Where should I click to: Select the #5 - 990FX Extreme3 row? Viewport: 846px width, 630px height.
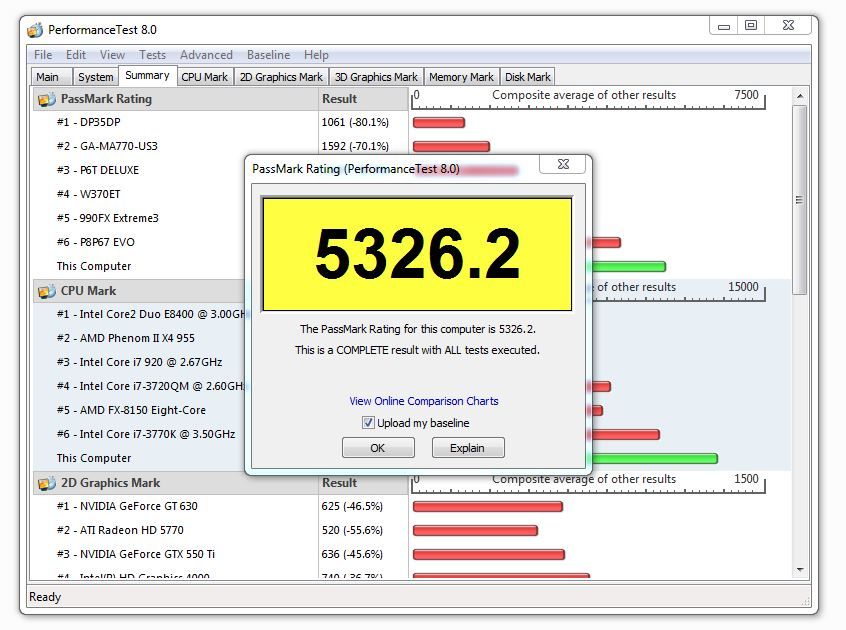108,218
